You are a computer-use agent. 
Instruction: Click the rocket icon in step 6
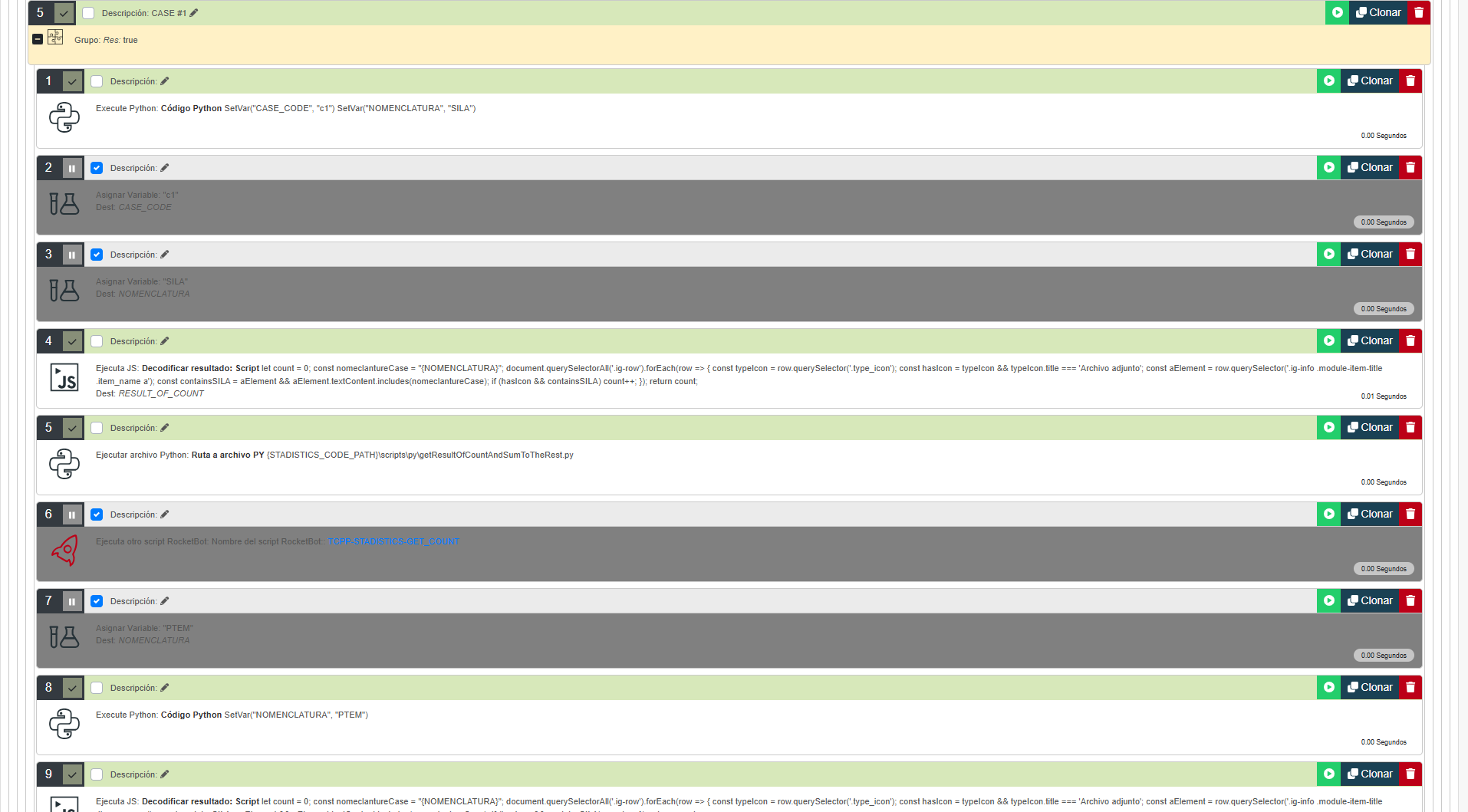coord(64,551)
